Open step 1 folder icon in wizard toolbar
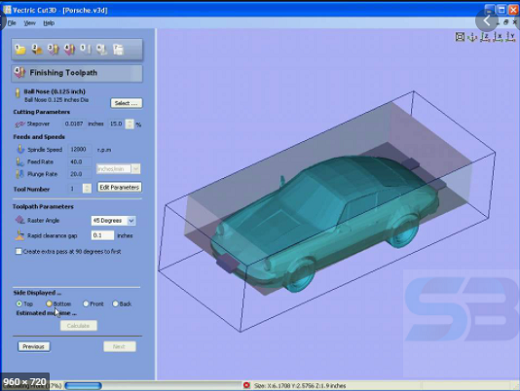The height and width of the screenshot is (391, 520). (x=20, y=49)
